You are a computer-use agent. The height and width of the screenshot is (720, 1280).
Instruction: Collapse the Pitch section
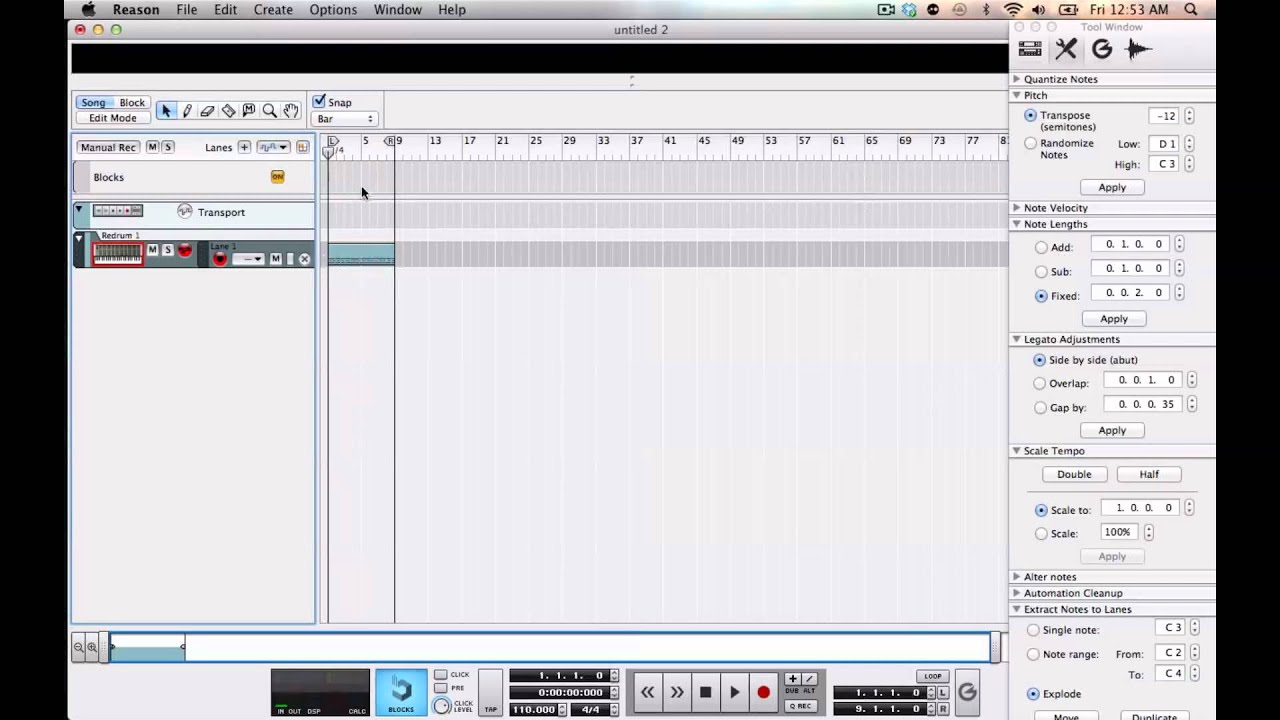pyautogui.click(x=1016, y=95)
